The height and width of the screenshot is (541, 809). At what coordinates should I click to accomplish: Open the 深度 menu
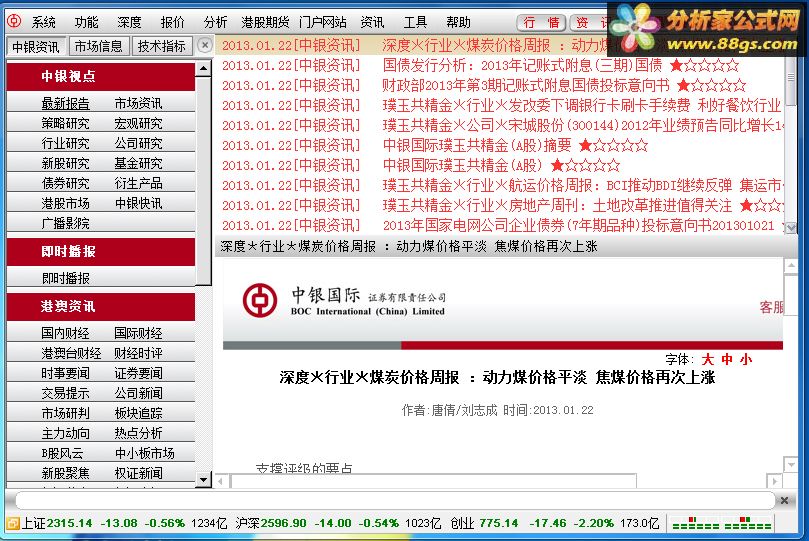click(129, 22)
